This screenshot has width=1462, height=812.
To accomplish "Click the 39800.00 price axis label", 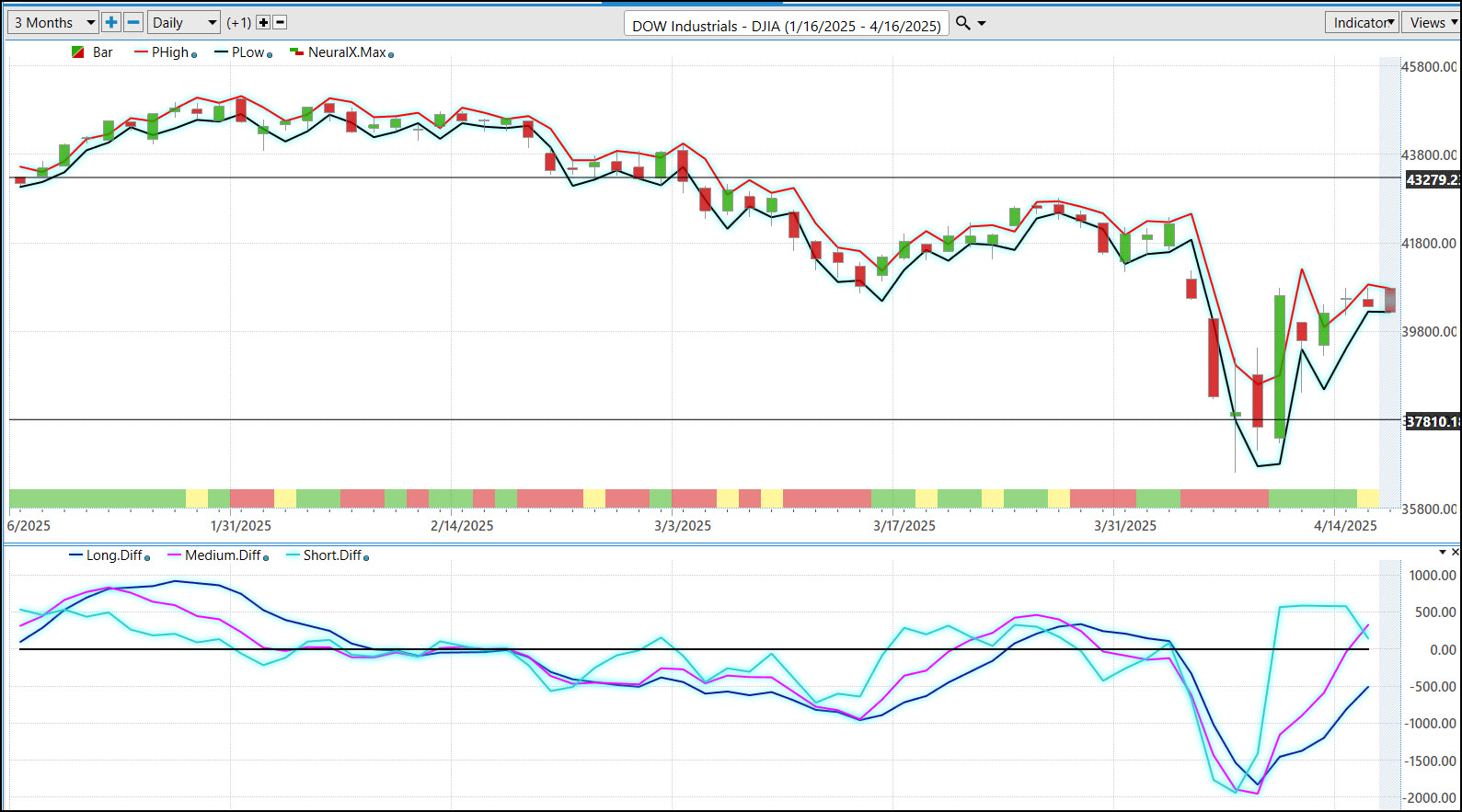I will (x=1429, y=332).
